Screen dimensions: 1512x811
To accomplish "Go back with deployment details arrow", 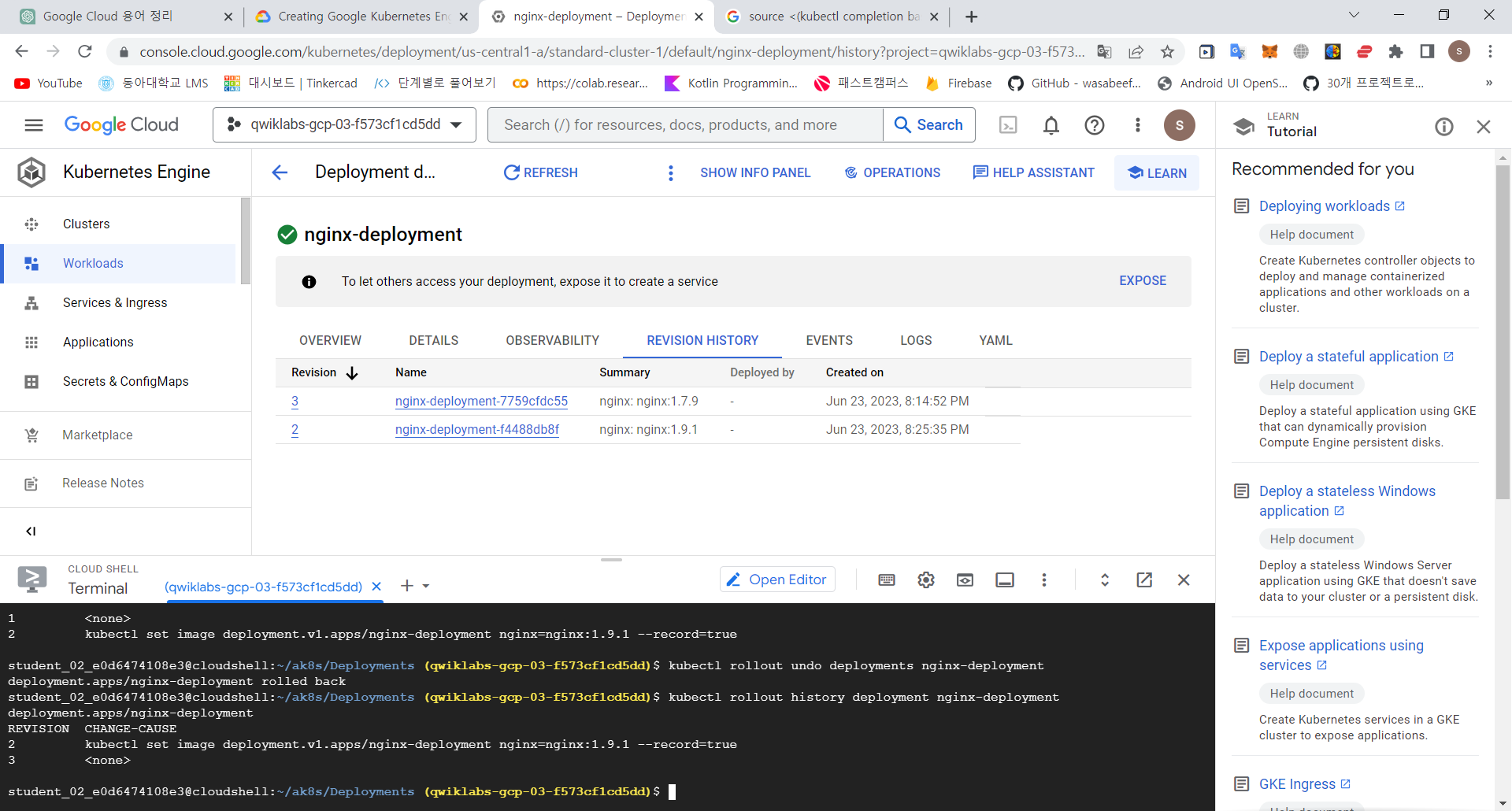I will (x=280, y=172).
